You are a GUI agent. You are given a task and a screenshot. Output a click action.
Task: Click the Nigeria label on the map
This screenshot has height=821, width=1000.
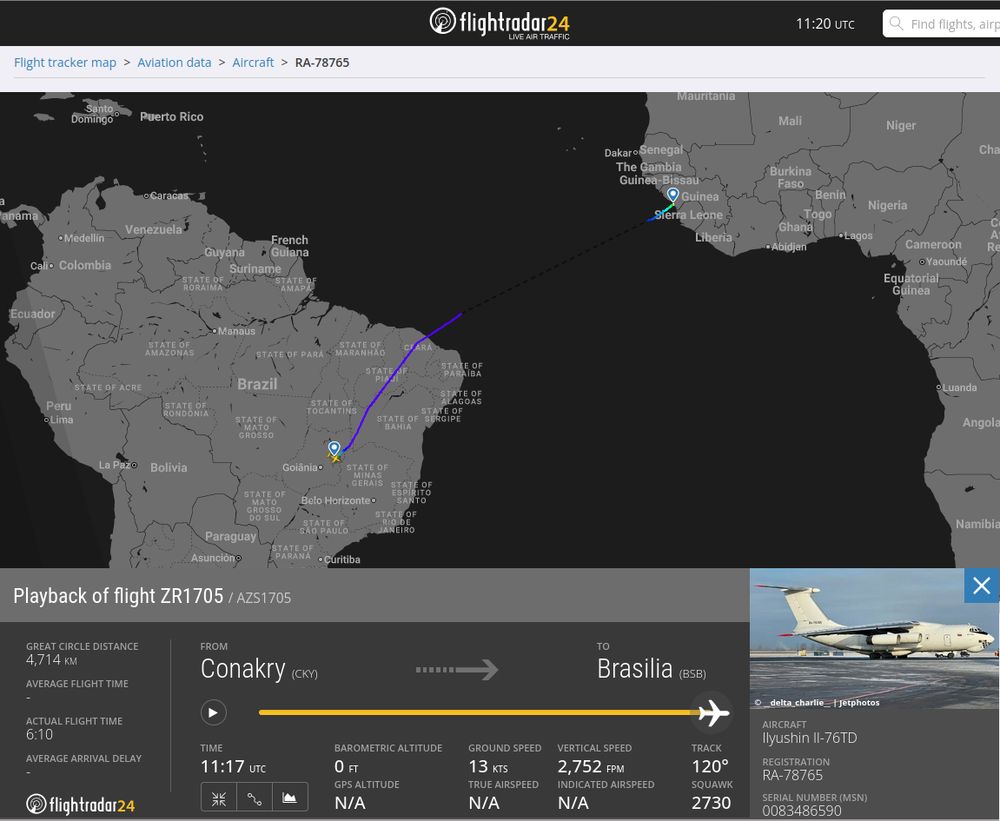click(x=887, y=205)
